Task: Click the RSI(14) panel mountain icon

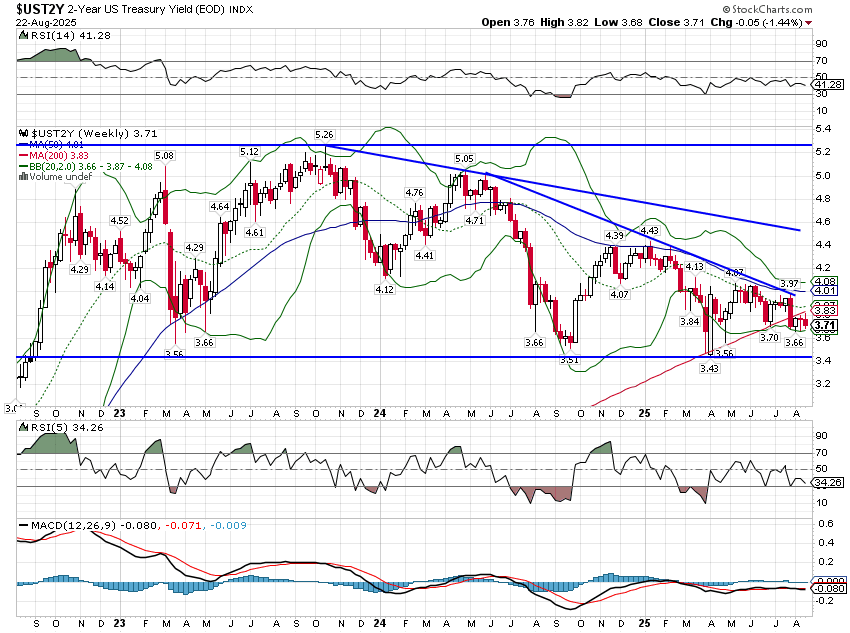Action: pos(23,36)
